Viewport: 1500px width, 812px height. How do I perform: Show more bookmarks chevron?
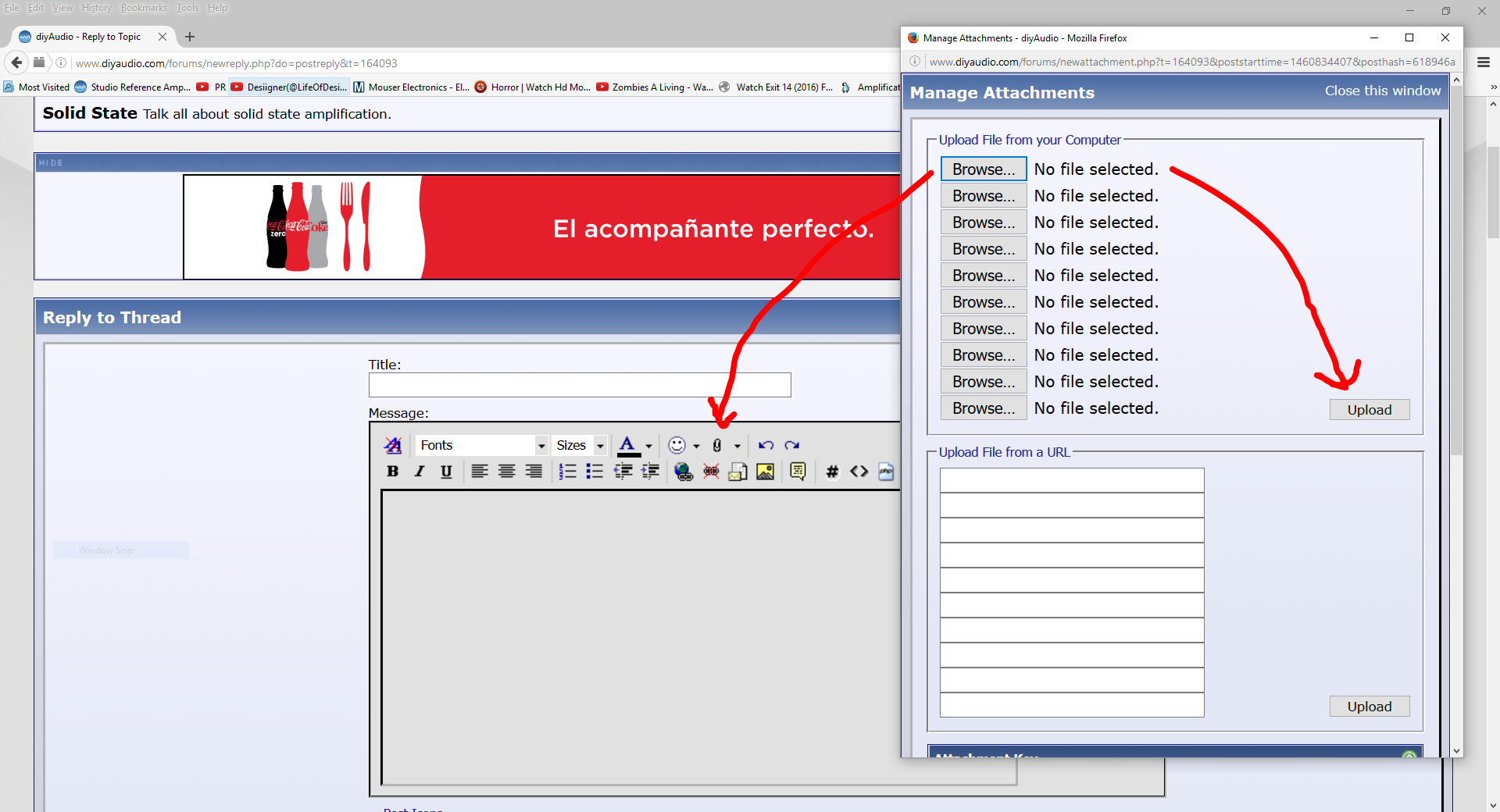pyautogui.click(x=1494, y=87)
